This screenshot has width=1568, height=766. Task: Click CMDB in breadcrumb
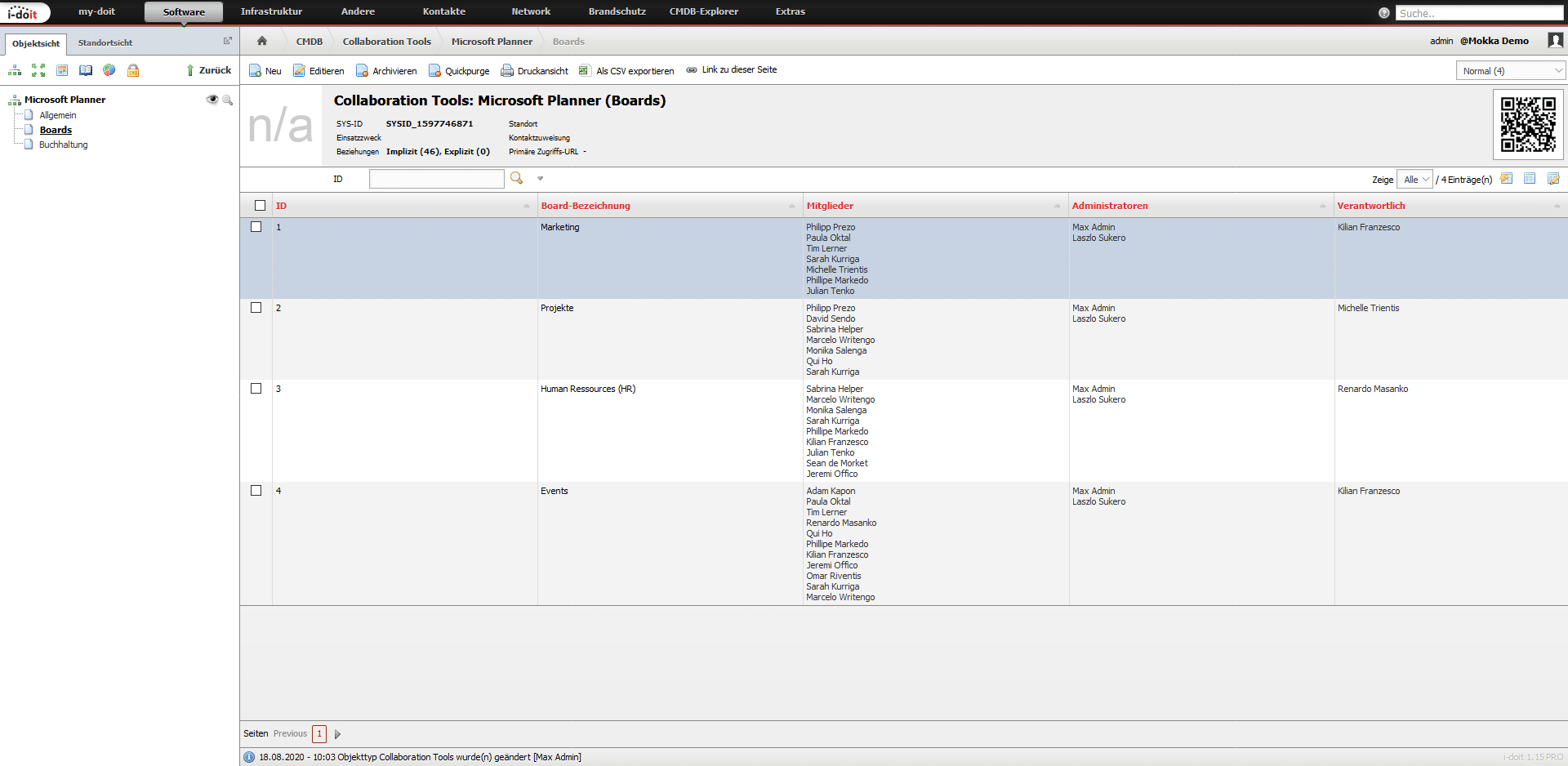[310, 41]
